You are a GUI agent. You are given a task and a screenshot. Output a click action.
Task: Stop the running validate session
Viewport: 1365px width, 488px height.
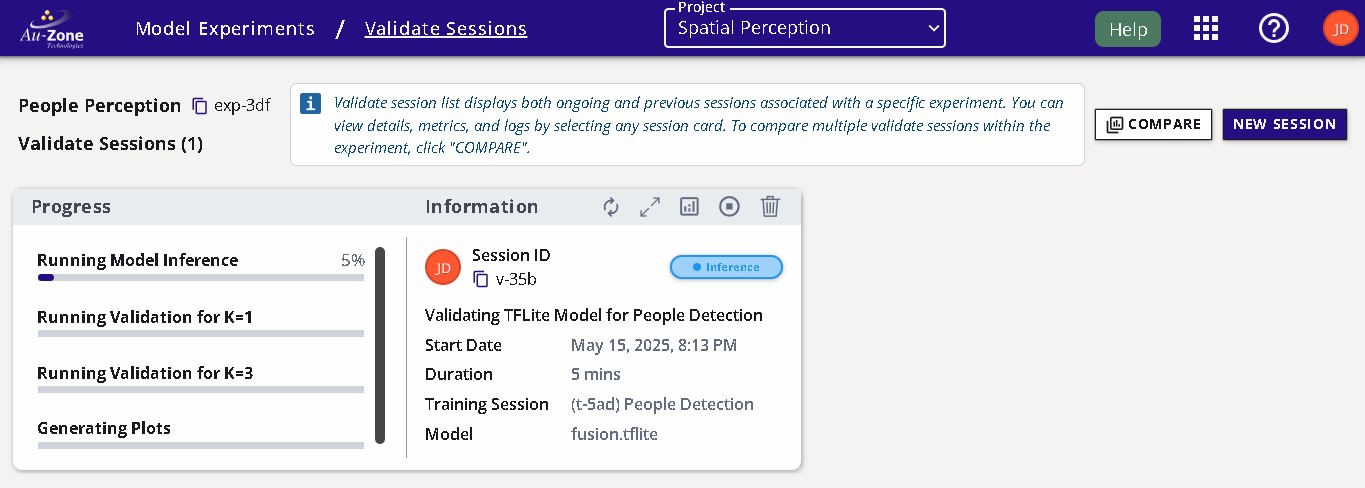click(730, 207)
